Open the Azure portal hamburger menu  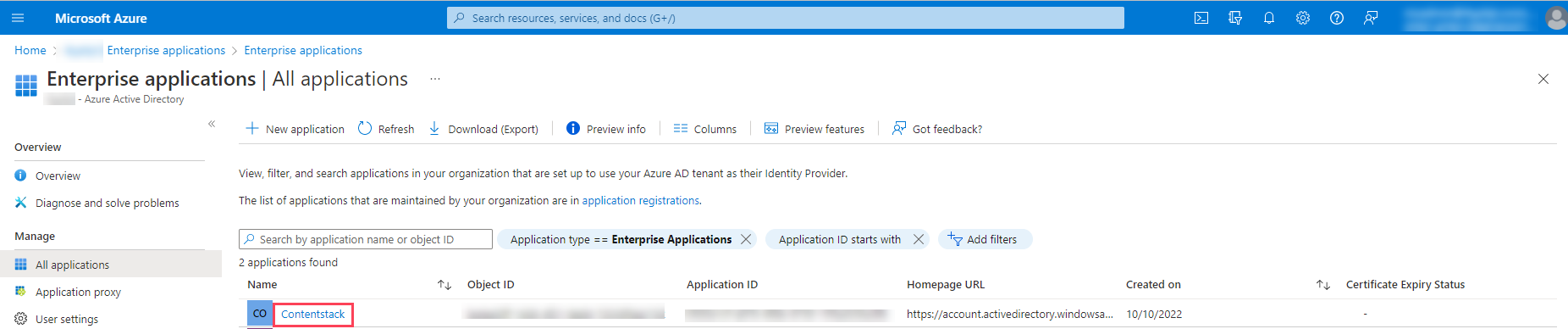pos(18,18)
